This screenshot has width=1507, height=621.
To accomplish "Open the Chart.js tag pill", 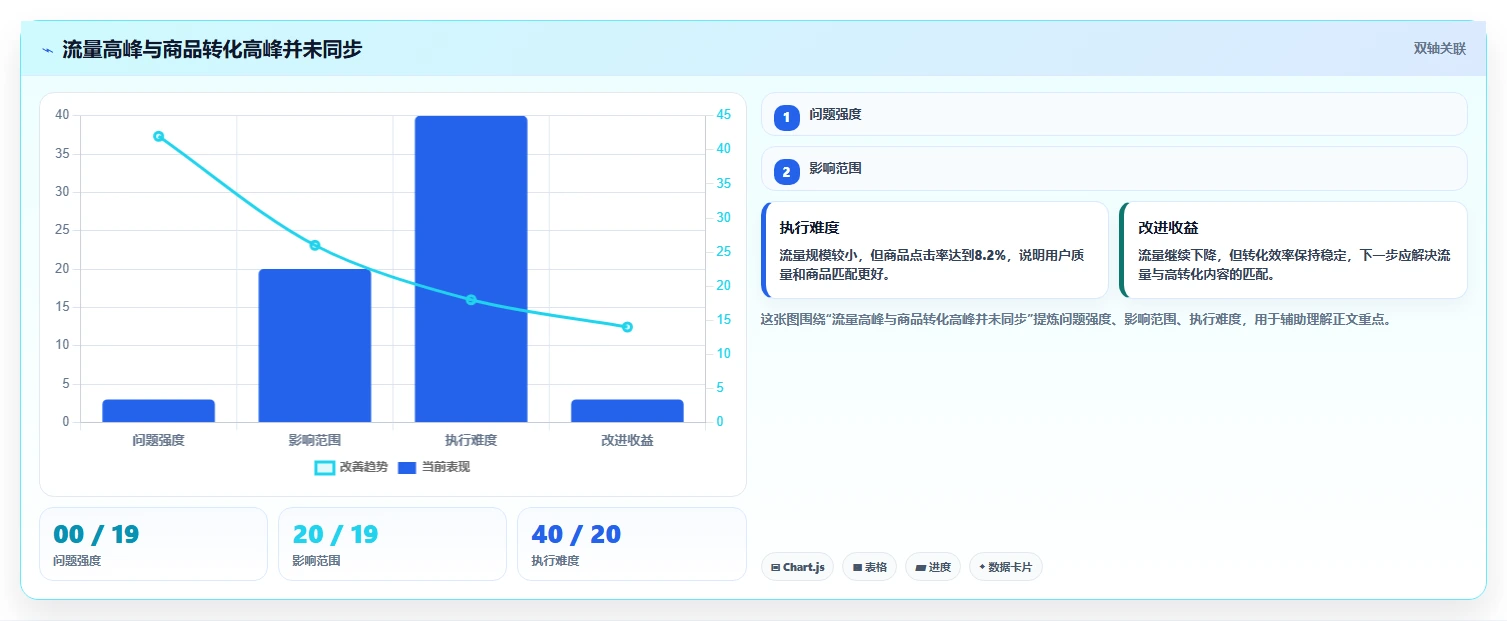I will [797, 567].
